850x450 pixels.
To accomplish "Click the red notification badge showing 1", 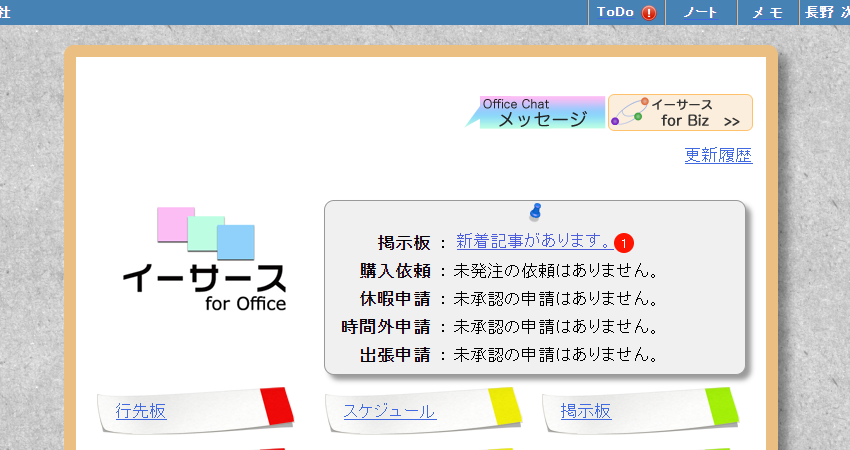I will 624,243.
